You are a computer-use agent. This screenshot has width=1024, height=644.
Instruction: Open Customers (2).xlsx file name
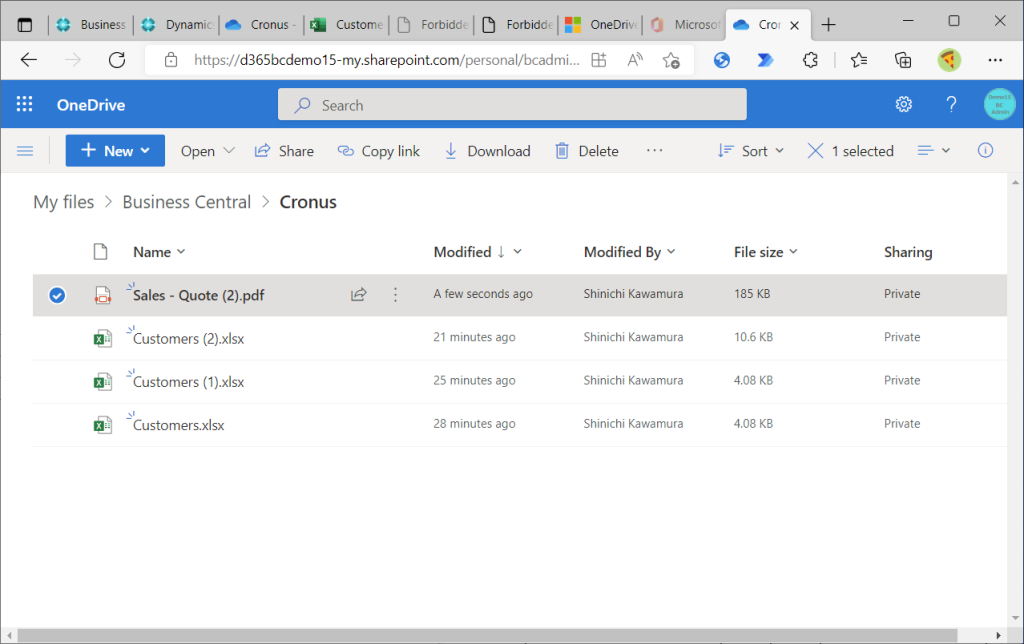tap(189, 339)
